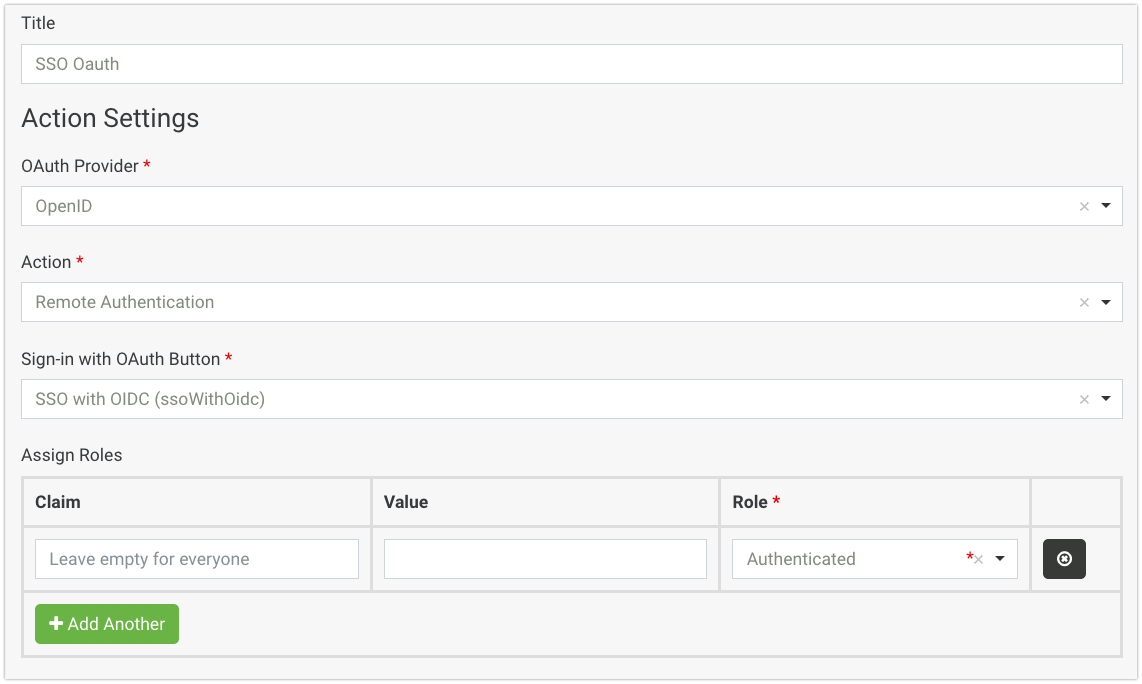
Task: Clear the Authenticated role using x icon
Action: [979, 560]
